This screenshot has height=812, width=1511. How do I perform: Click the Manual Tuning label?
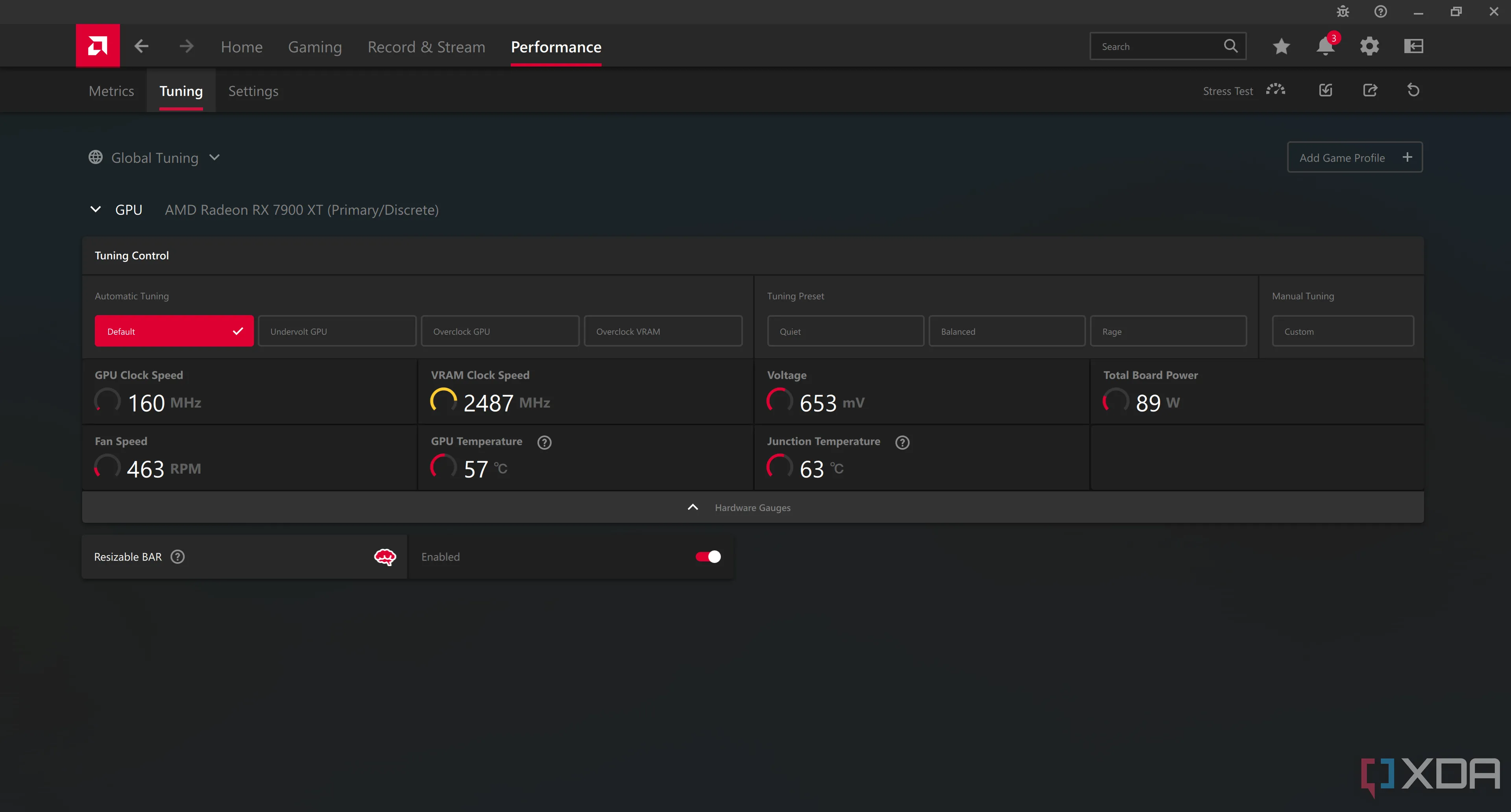coord(1303,296)
